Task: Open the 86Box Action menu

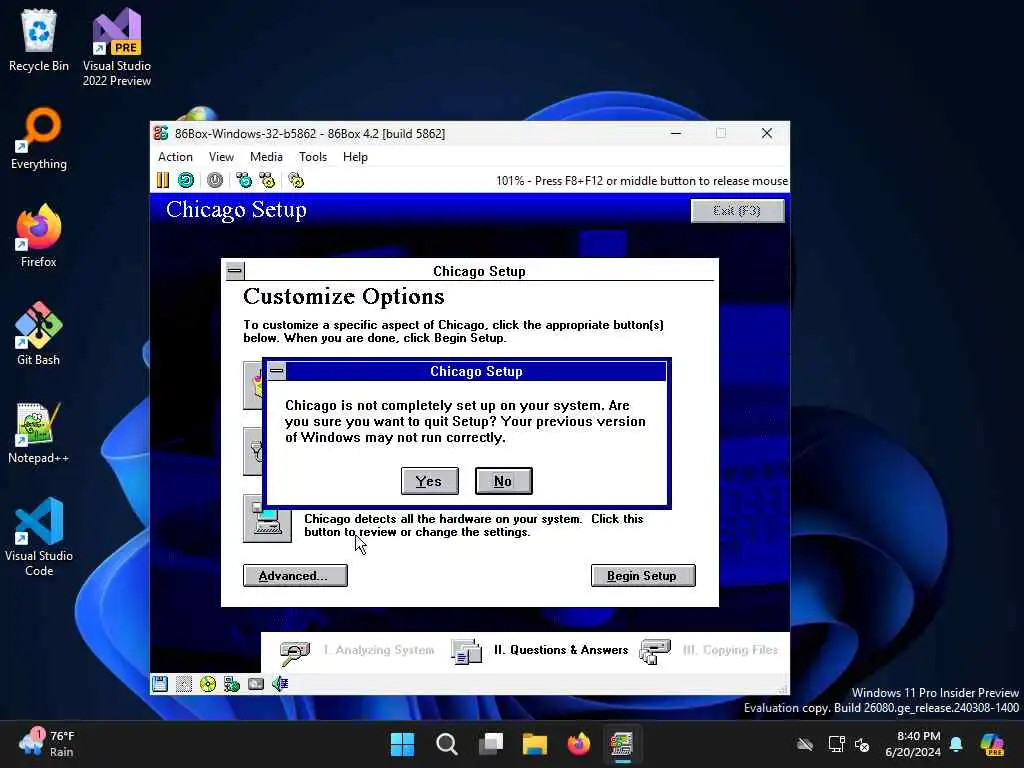Action: click(176, 157)
